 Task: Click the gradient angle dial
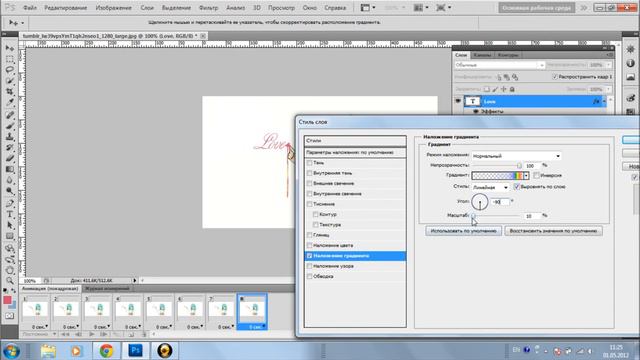tap(480, 202)
